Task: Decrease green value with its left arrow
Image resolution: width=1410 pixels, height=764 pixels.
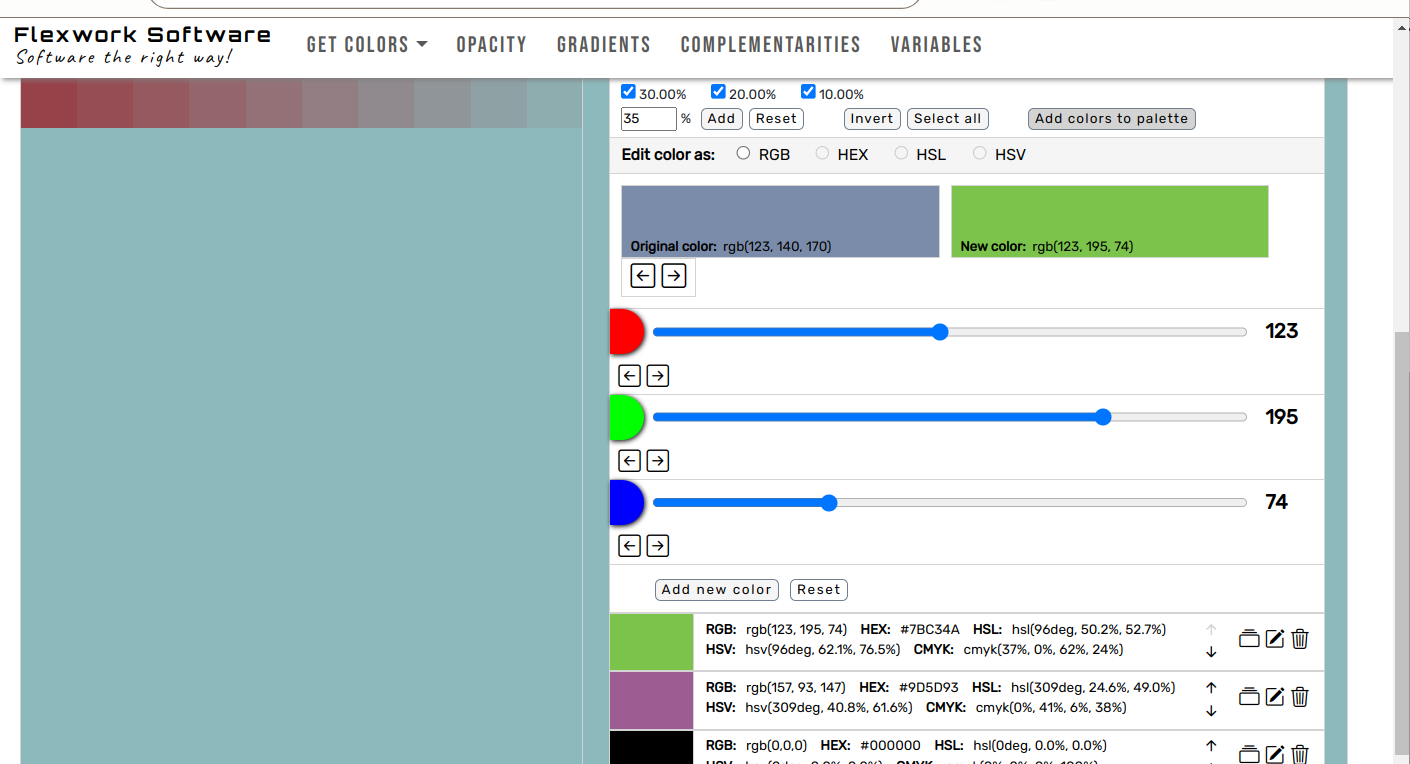Action: [x=629, y=461]
